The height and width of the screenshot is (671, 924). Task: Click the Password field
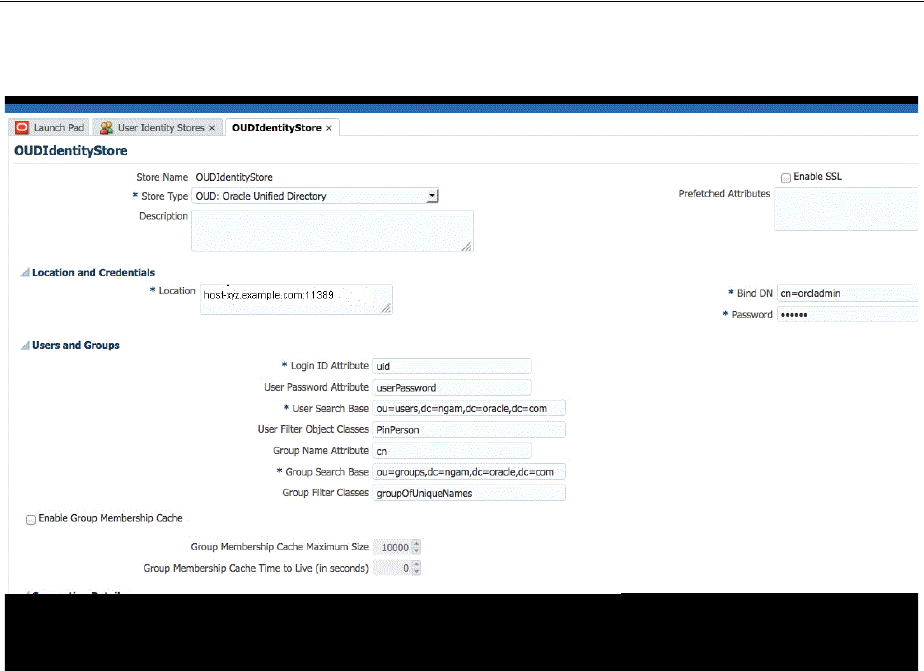click(x=847, y=315)
